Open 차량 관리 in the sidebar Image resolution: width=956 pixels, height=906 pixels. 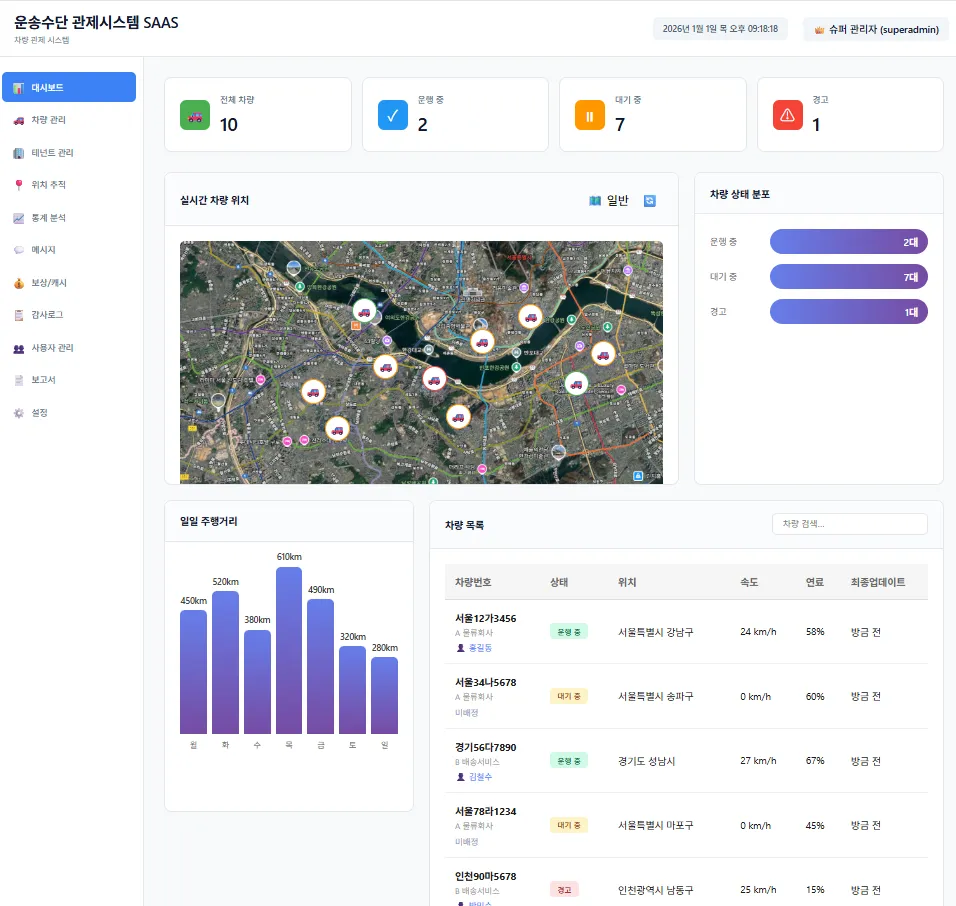point(48,120)
